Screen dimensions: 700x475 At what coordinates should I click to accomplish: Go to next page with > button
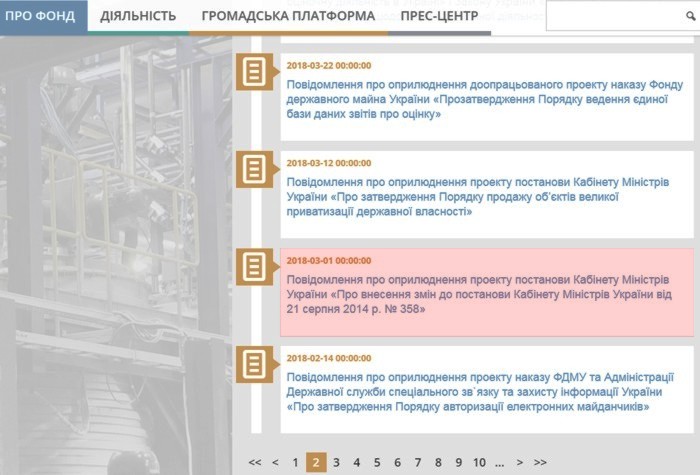click(x=520, y=462)
